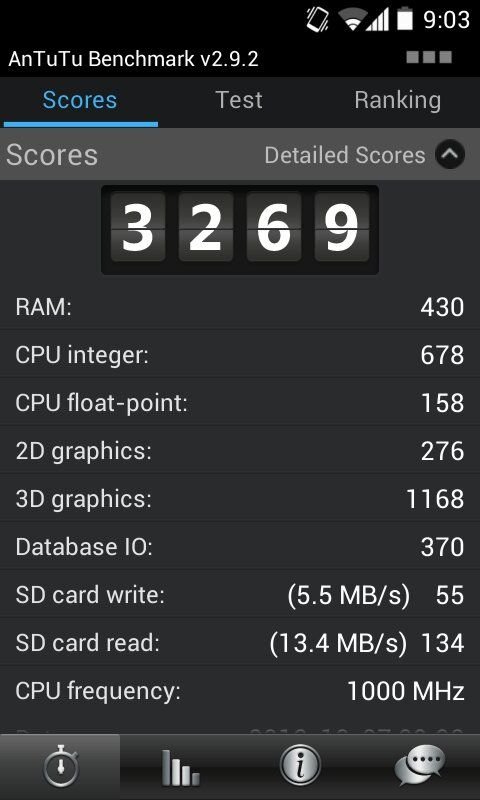Tap the AnTuTu Benchmark v2.9.2 title
The width and height of the screenshot is (480, 800).
tap(134, 59)
